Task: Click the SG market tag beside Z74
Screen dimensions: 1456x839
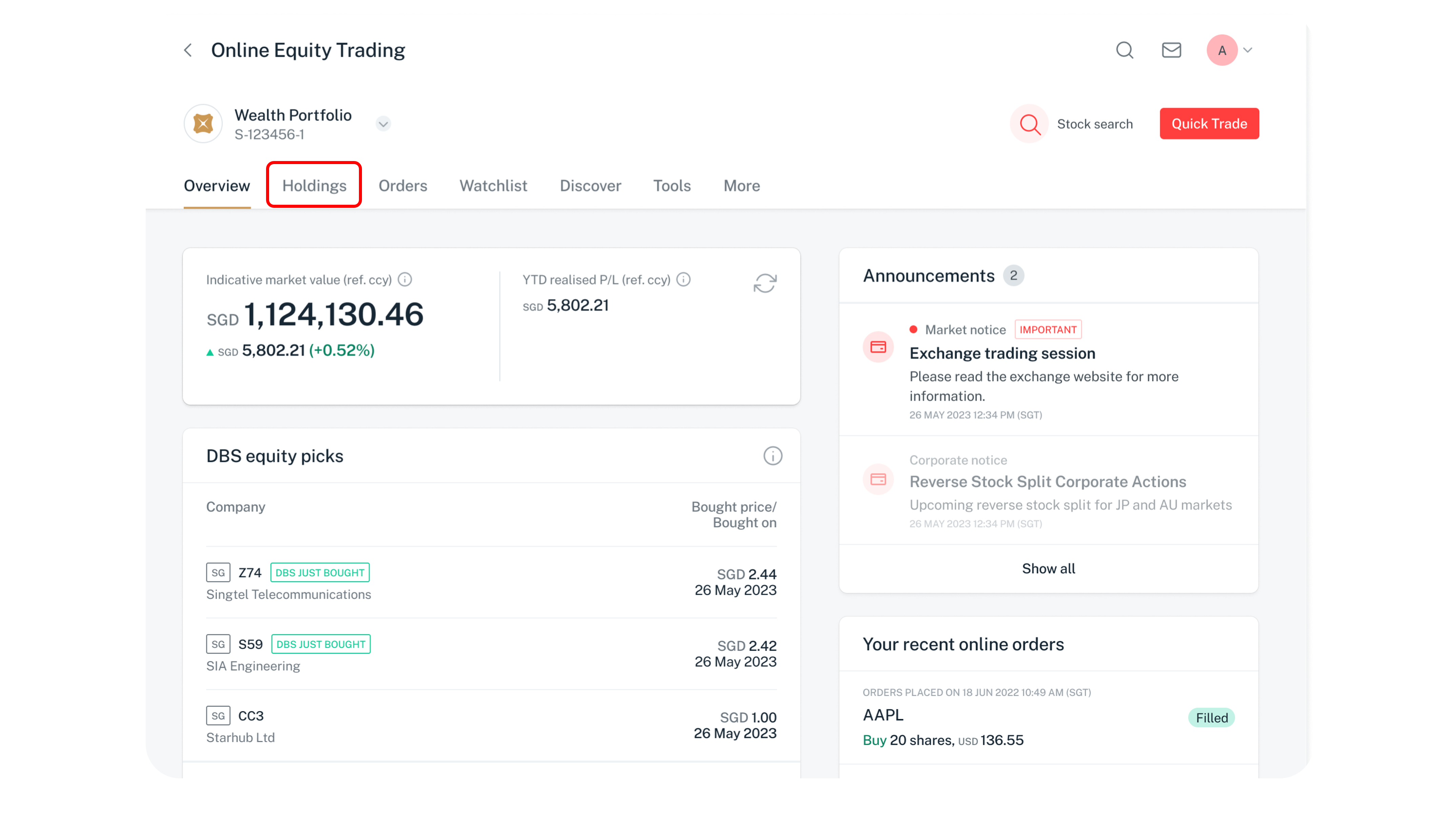Action: click(x=218, y=572)
